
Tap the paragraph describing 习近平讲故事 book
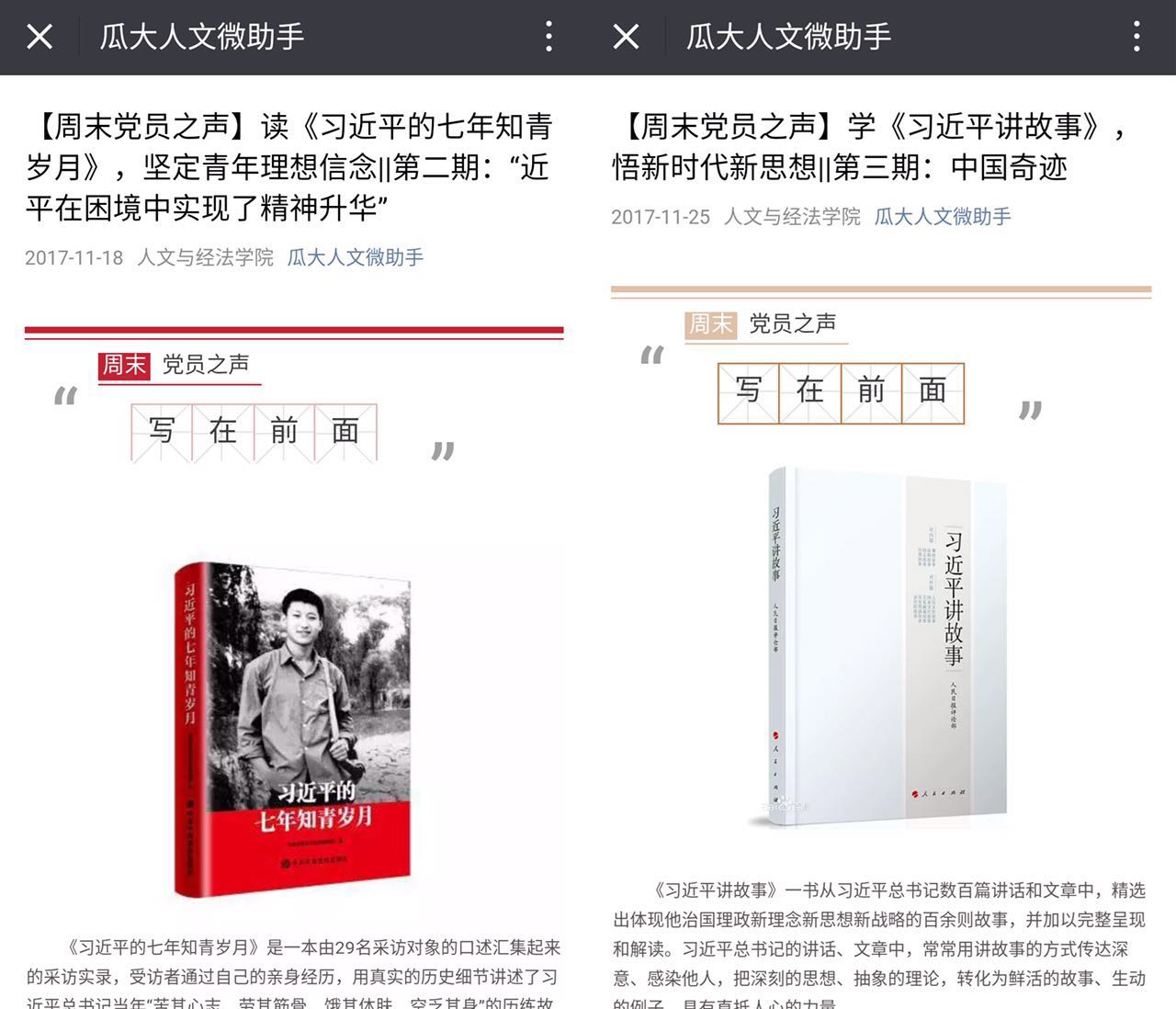880,944
